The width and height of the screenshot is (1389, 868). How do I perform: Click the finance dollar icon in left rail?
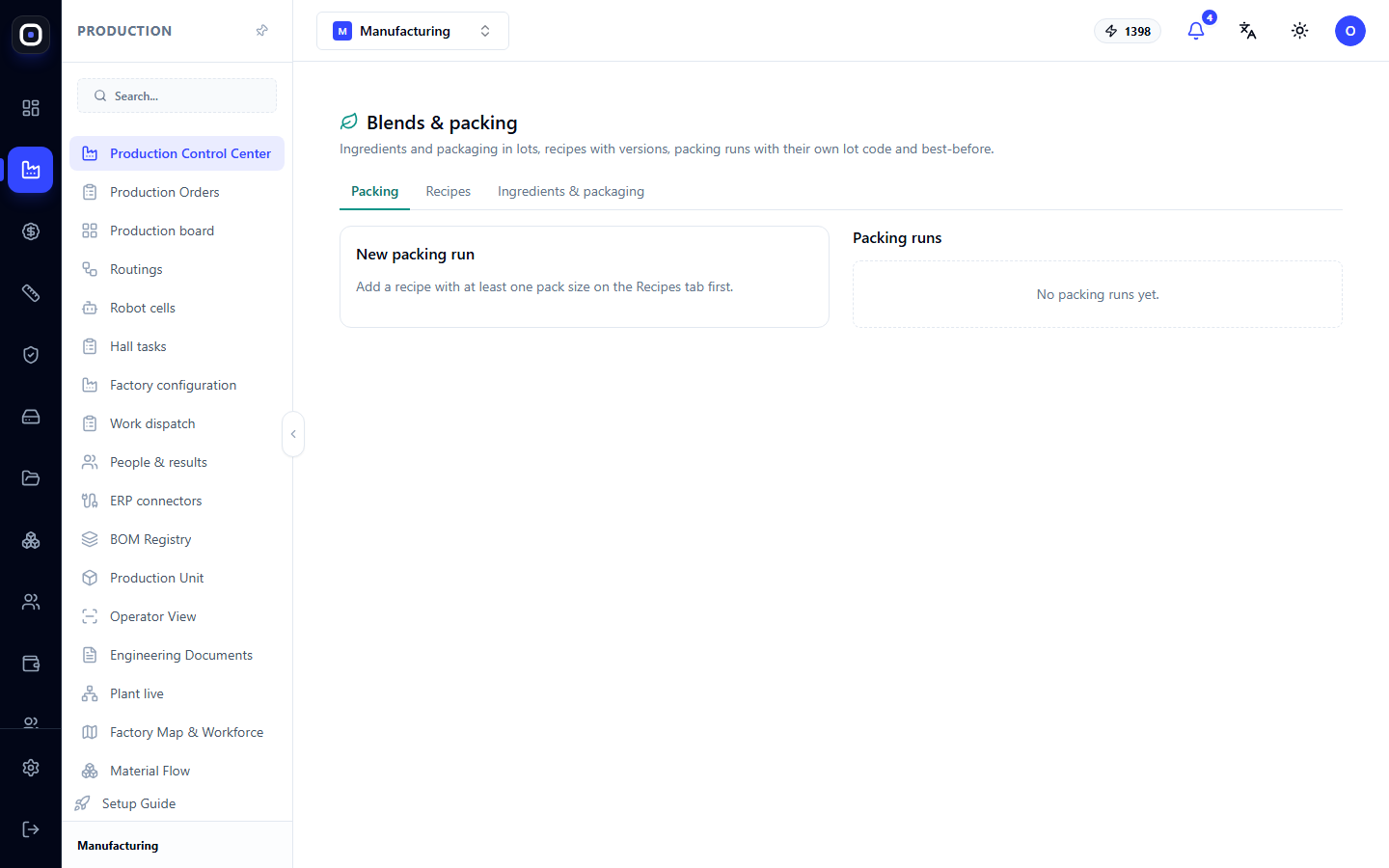pos(31,231)
